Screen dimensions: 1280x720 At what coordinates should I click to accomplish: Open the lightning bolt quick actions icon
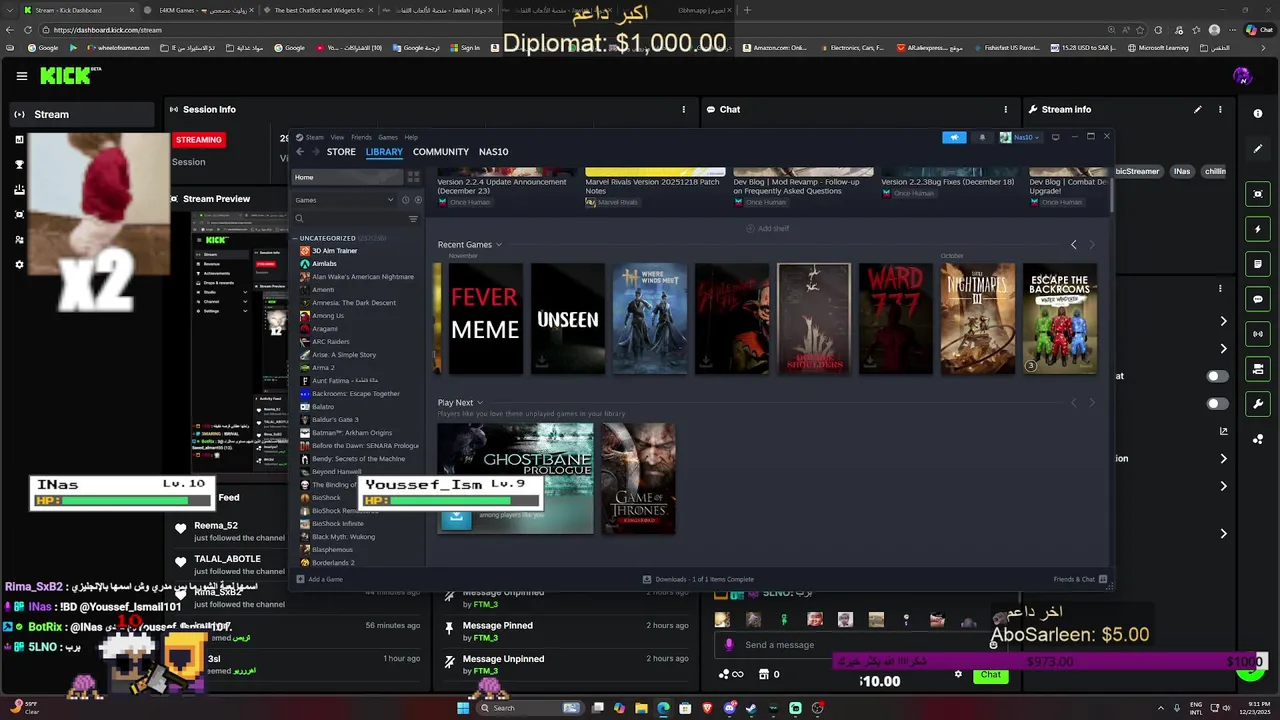pos(1258,229)
